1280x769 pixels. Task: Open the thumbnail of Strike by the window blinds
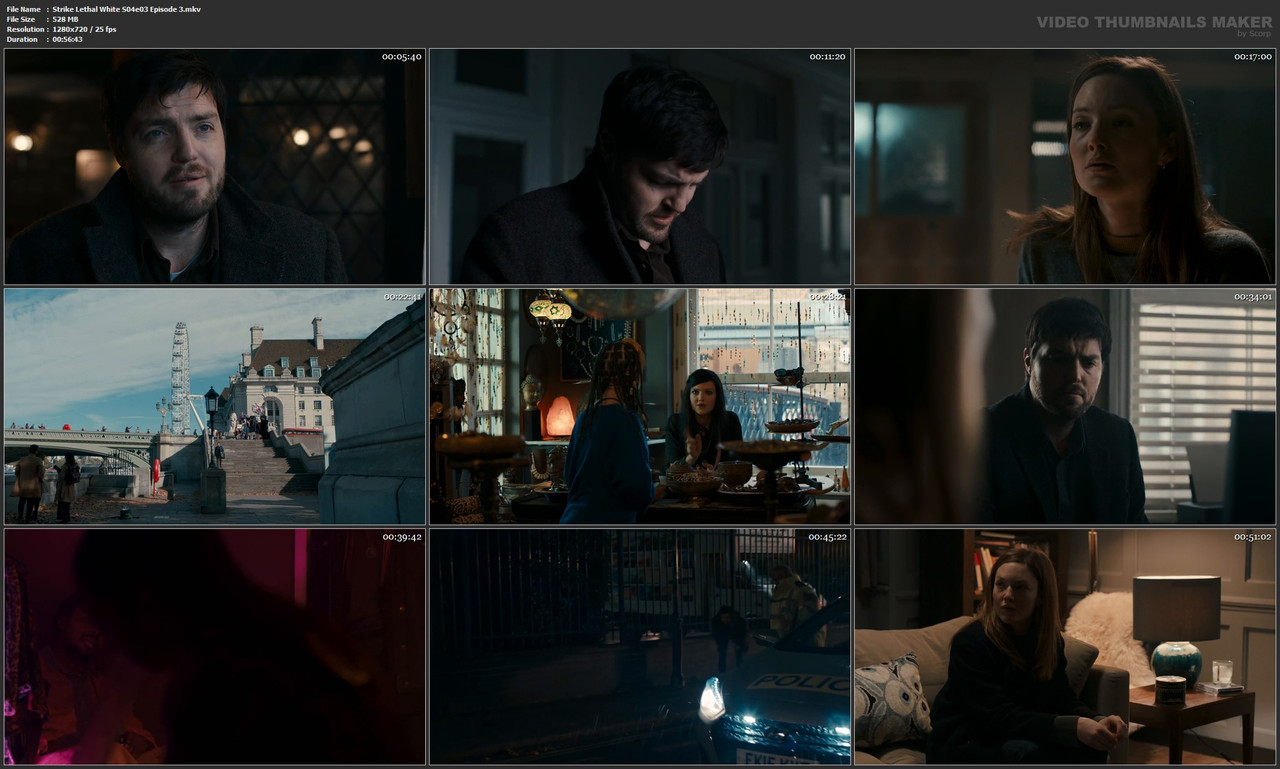coord(1064,406)
